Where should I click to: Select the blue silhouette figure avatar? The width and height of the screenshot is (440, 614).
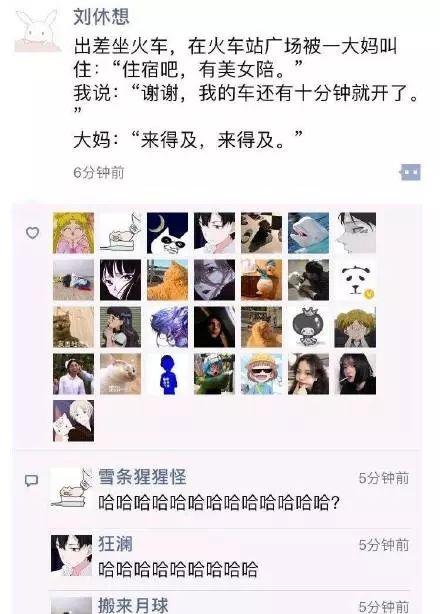pos(167,374)
